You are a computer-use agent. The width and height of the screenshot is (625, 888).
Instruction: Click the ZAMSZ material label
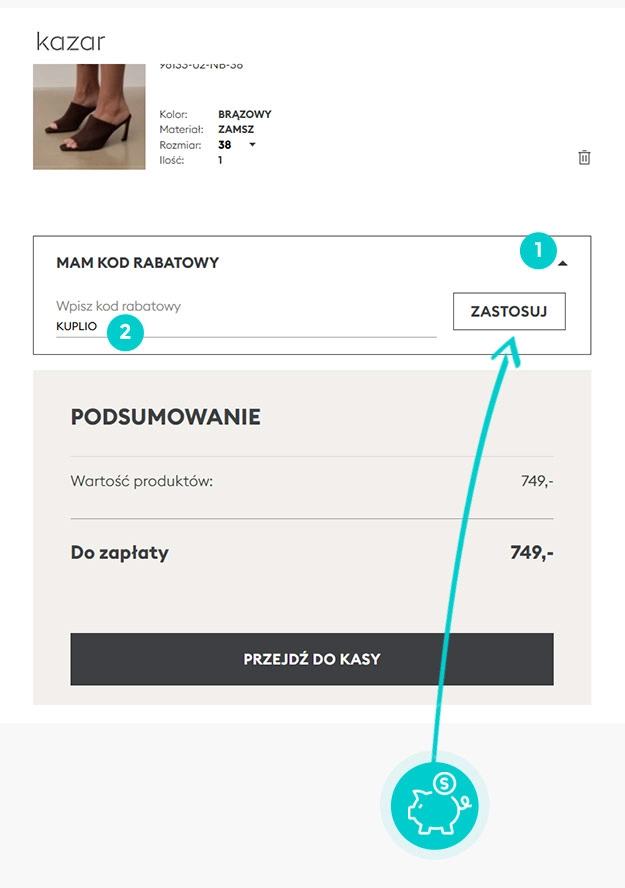point(234,129)
